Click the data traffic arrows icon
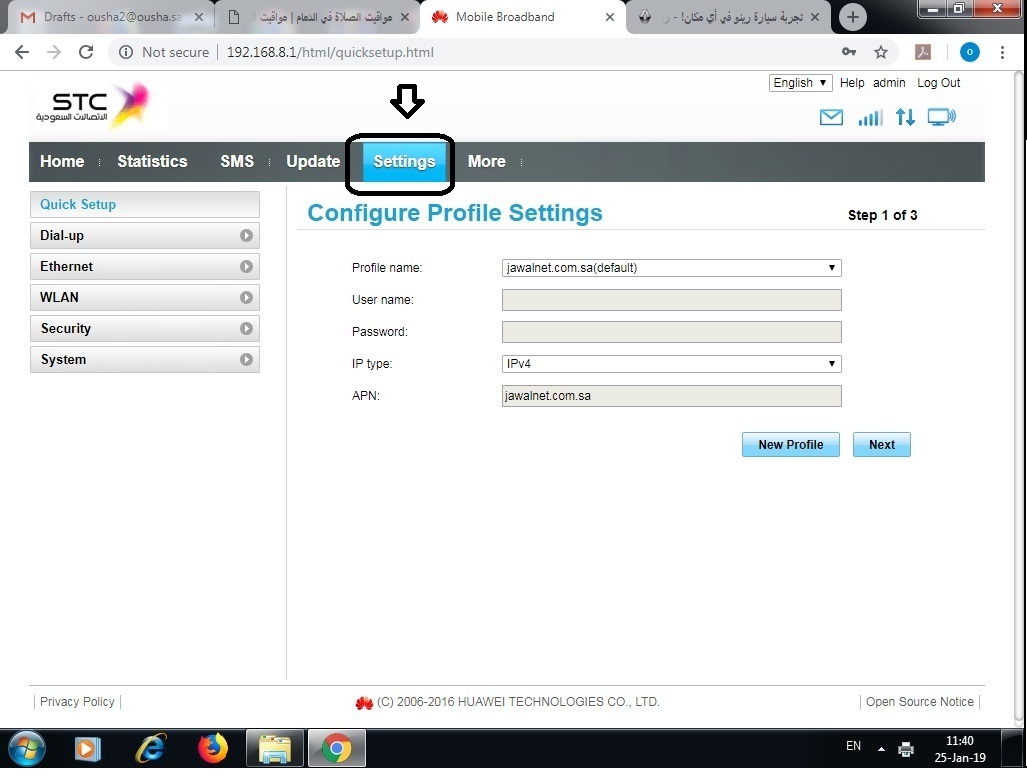The height and width of the screenshot is (775, 1027). [x=905, y=118]
